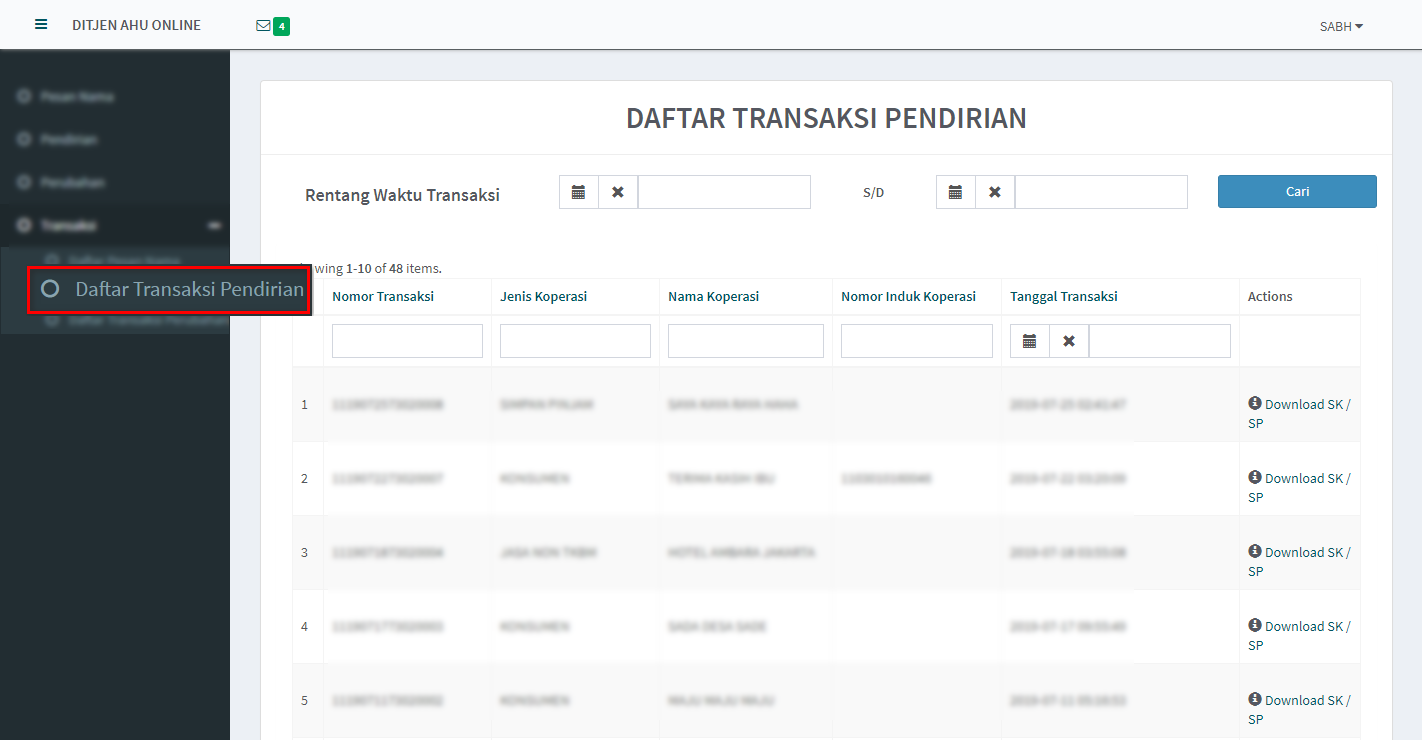This screenshot has height=740, width=1422.
Task: Clear the end date with X icon
Action: (995, 192)
